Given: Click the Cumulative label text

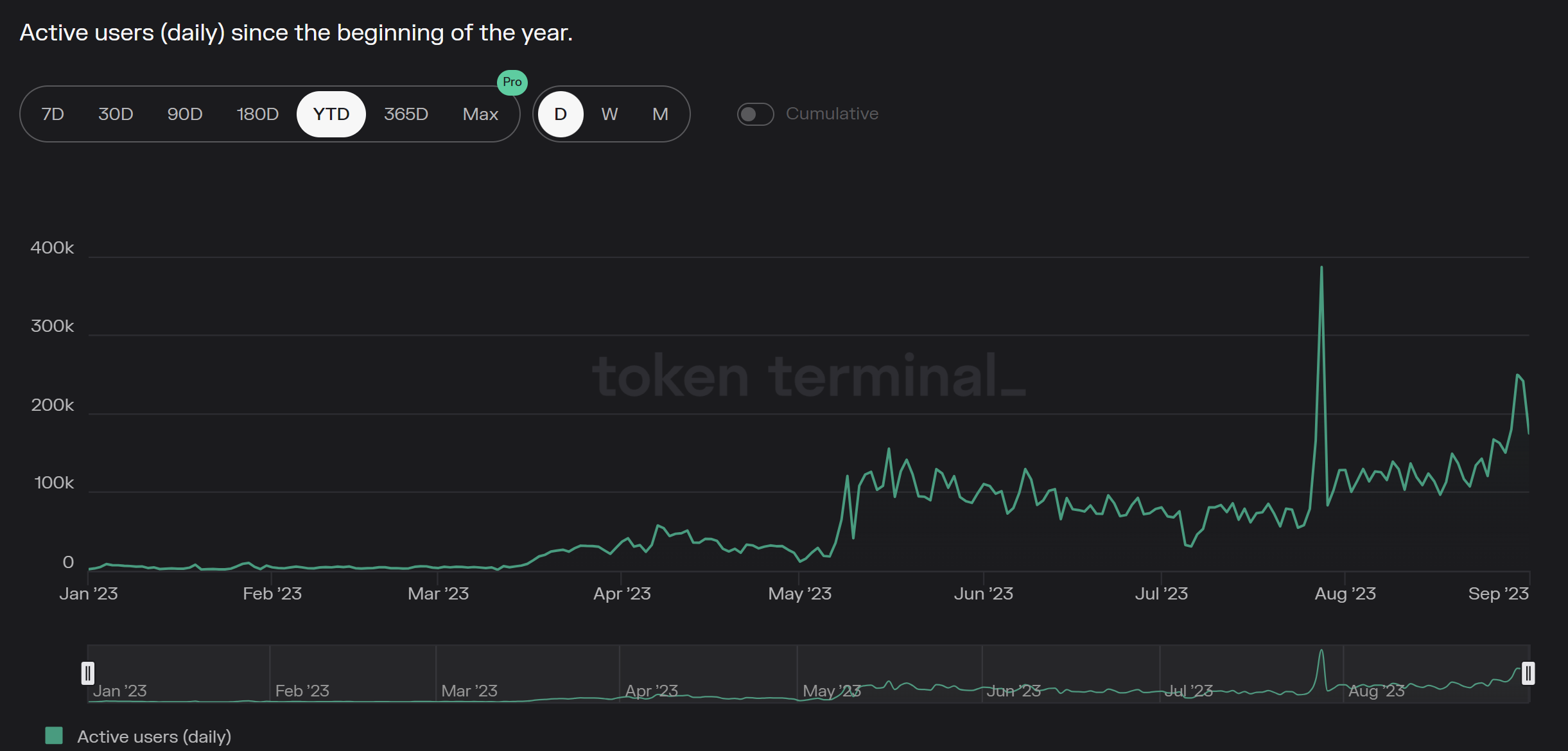Looking at the screenshot, I should 832,114.
